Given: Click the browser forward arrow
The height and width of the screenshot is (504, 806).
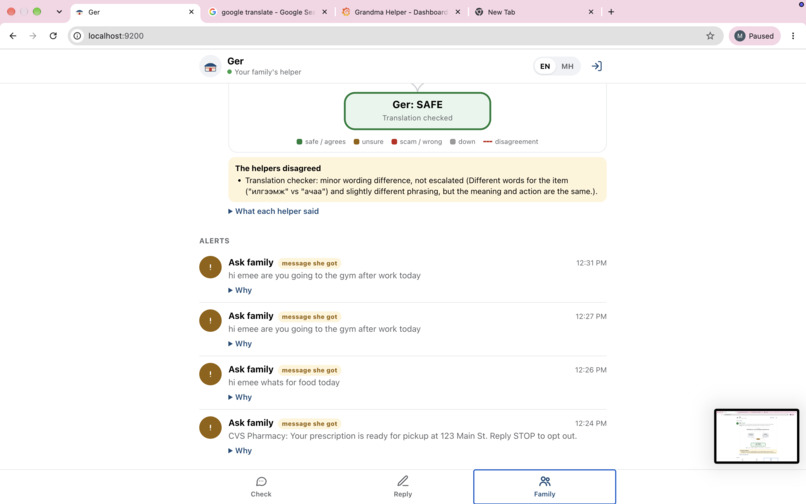Looking at the screenshot, I should 33,36.
